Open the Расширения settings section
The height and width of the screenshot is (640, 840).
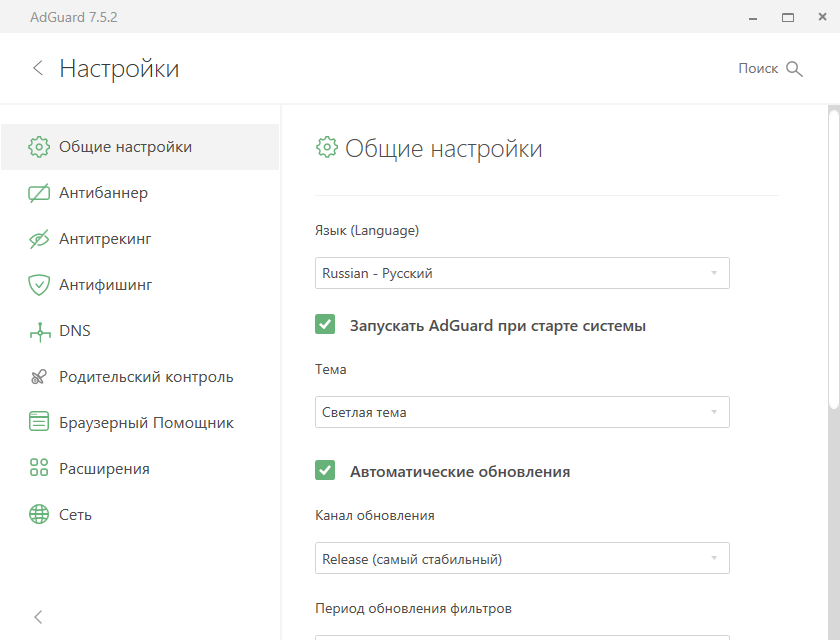[x=104, y=469]
